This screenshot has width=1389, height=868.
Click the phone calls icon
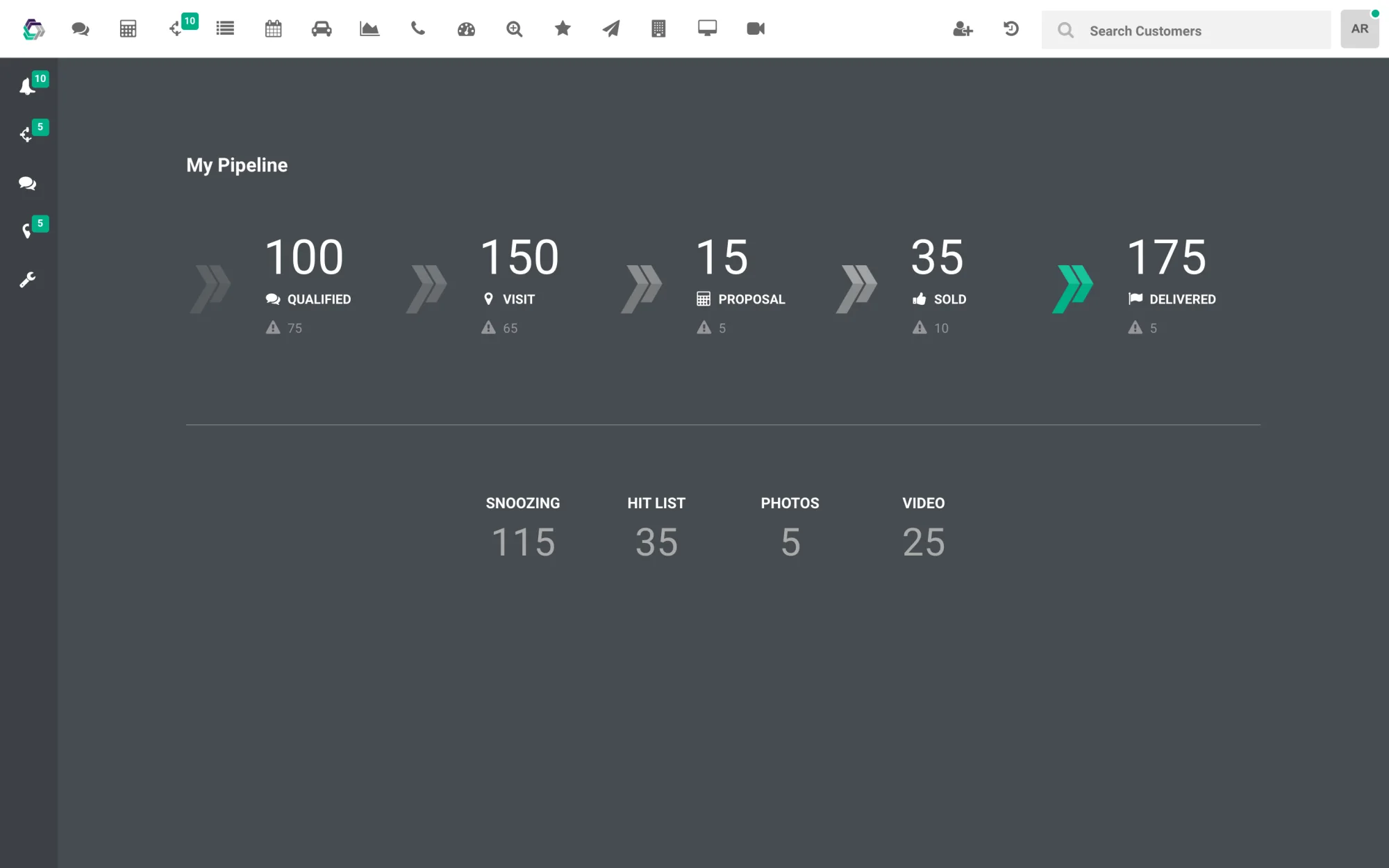click(x=418, y=28)
